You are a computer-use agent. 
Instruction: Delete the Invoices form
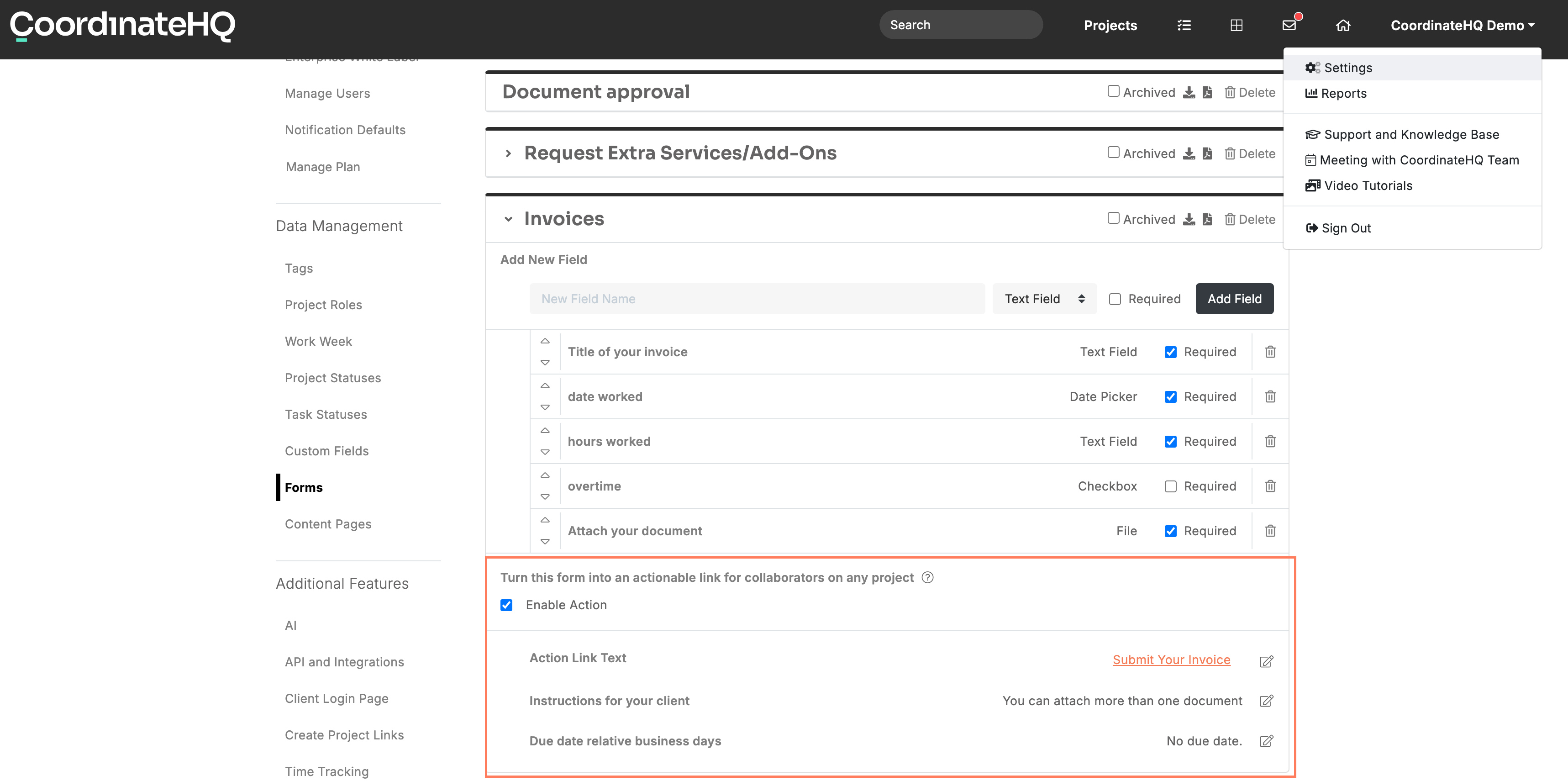click(1250, 219)
